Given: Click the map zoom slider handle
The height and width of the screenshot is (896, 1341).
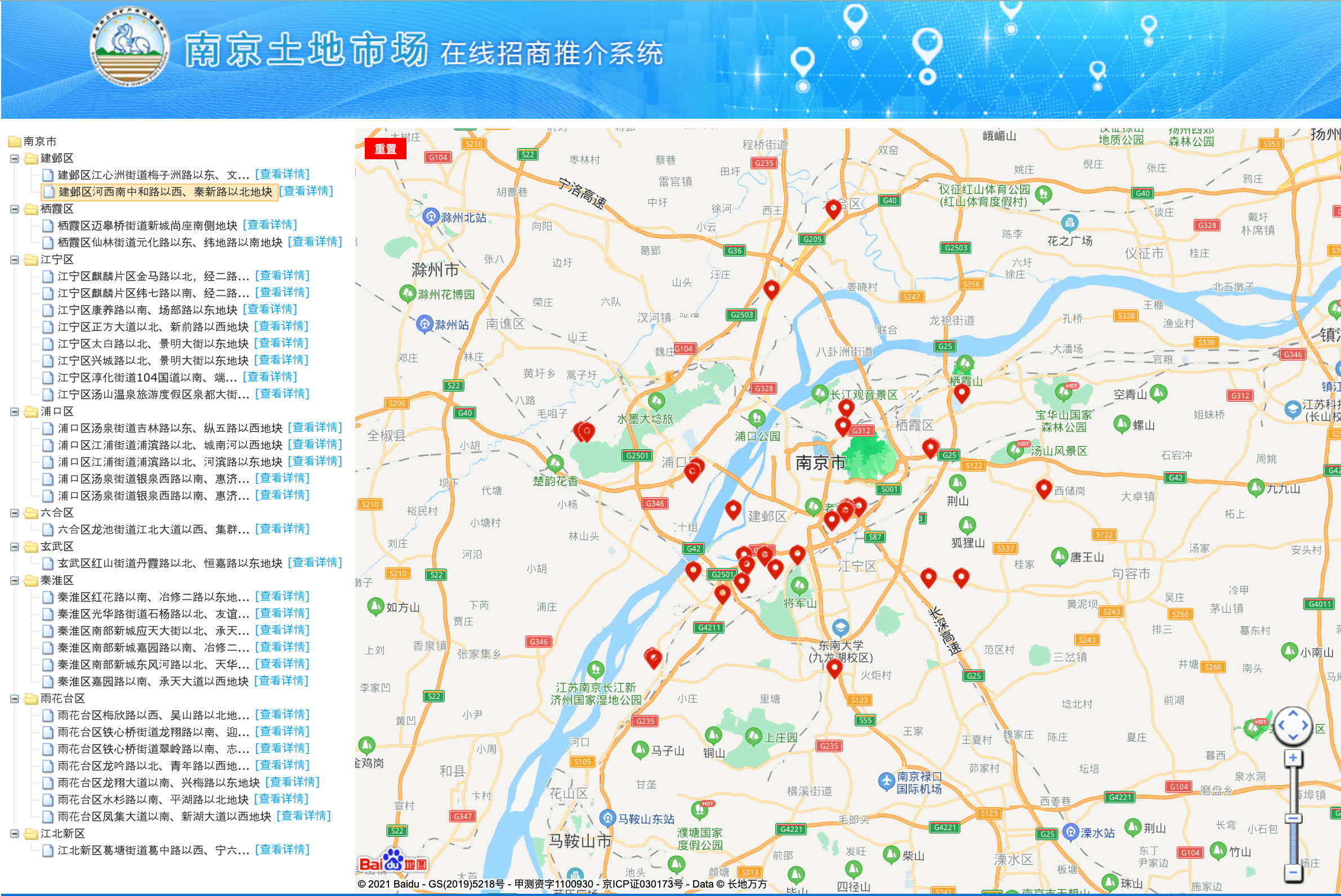Looking at the screenshot, I should [1293, 818].
